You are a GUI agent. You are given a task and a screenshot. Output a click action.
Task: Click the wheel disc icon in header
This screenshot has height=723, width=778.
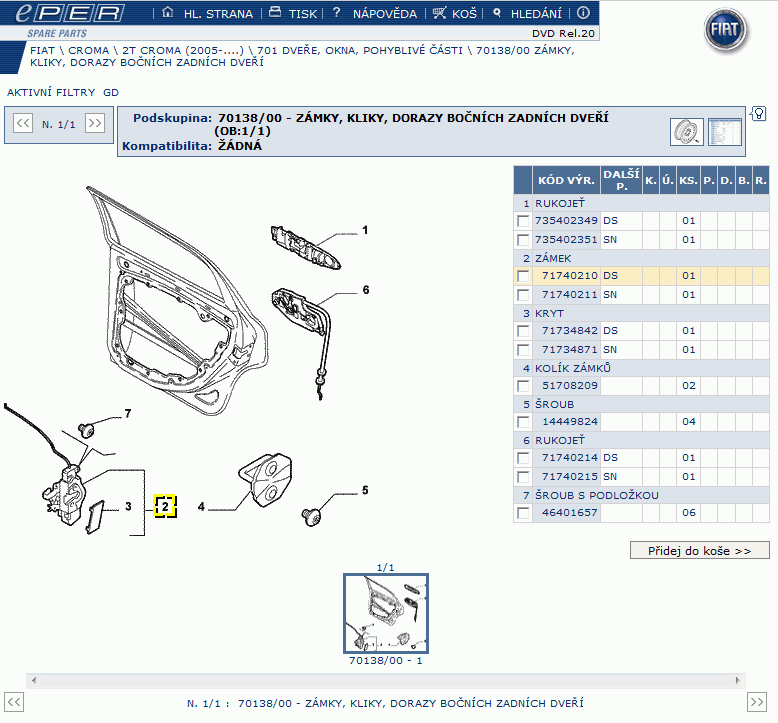click(x=685, y=131)
